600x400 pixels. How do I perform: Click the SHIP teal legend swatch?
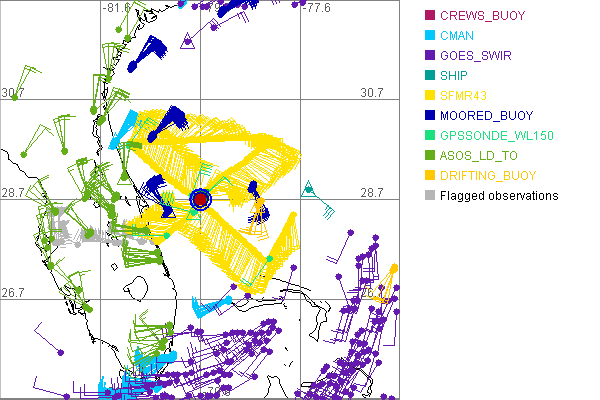pyautogui.click(x=429, y=75)
